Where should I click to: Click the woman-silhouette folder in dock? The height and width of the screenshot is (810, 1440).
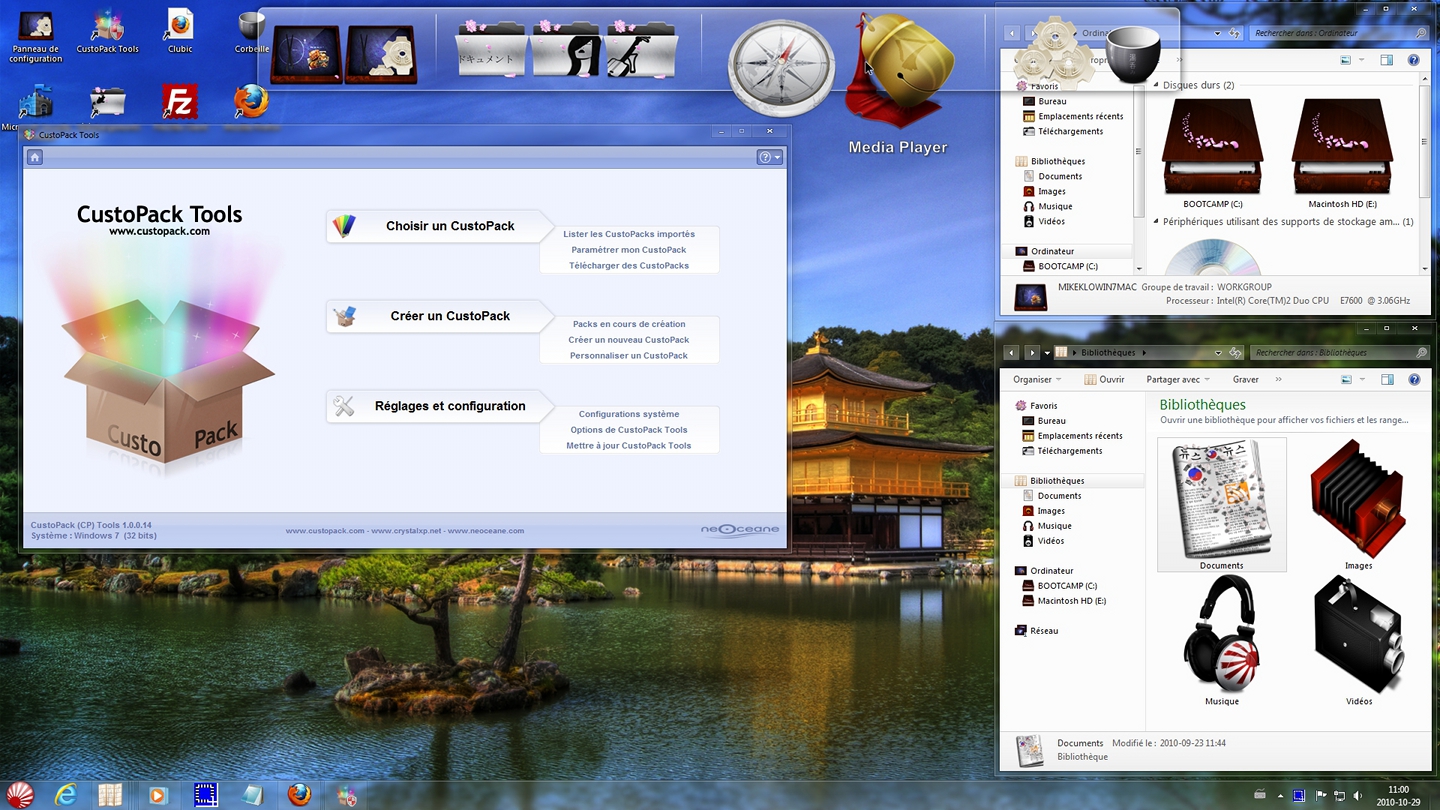[x=565, y=50]
